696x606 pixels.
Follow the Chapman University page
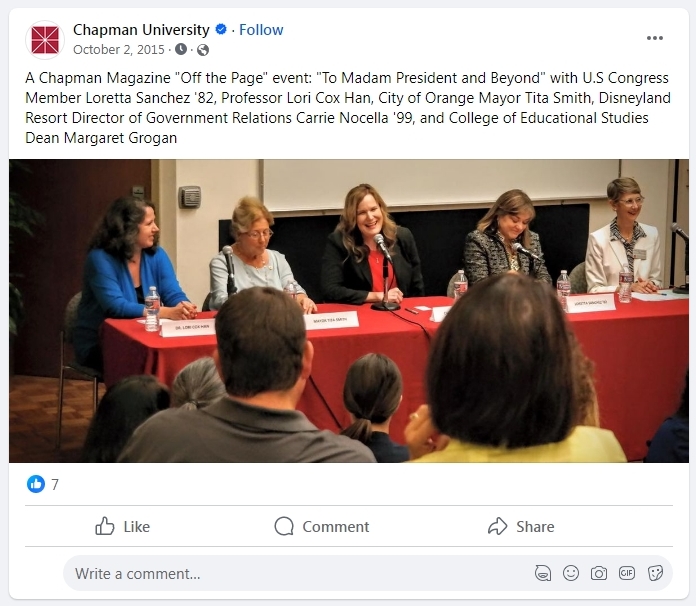click(x=261, y=30)
